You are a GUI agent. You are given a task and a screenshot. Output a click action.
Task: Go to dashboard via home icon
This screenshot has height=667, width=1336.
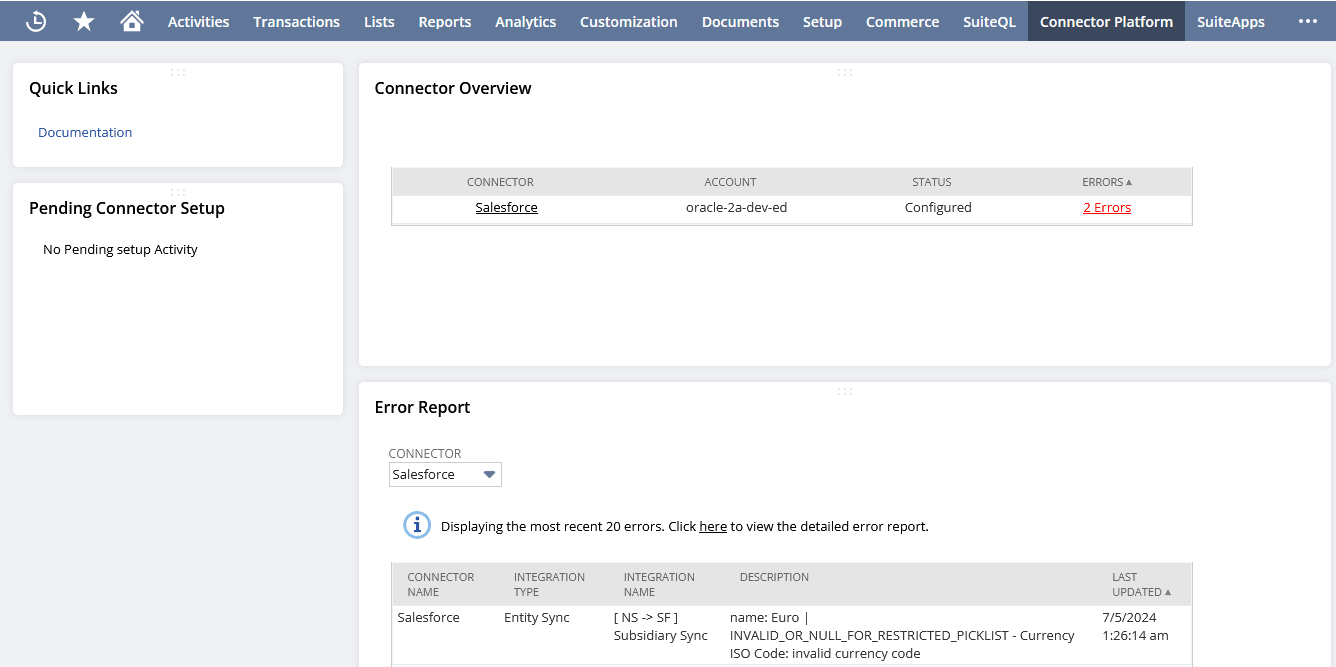pos(132,20)
